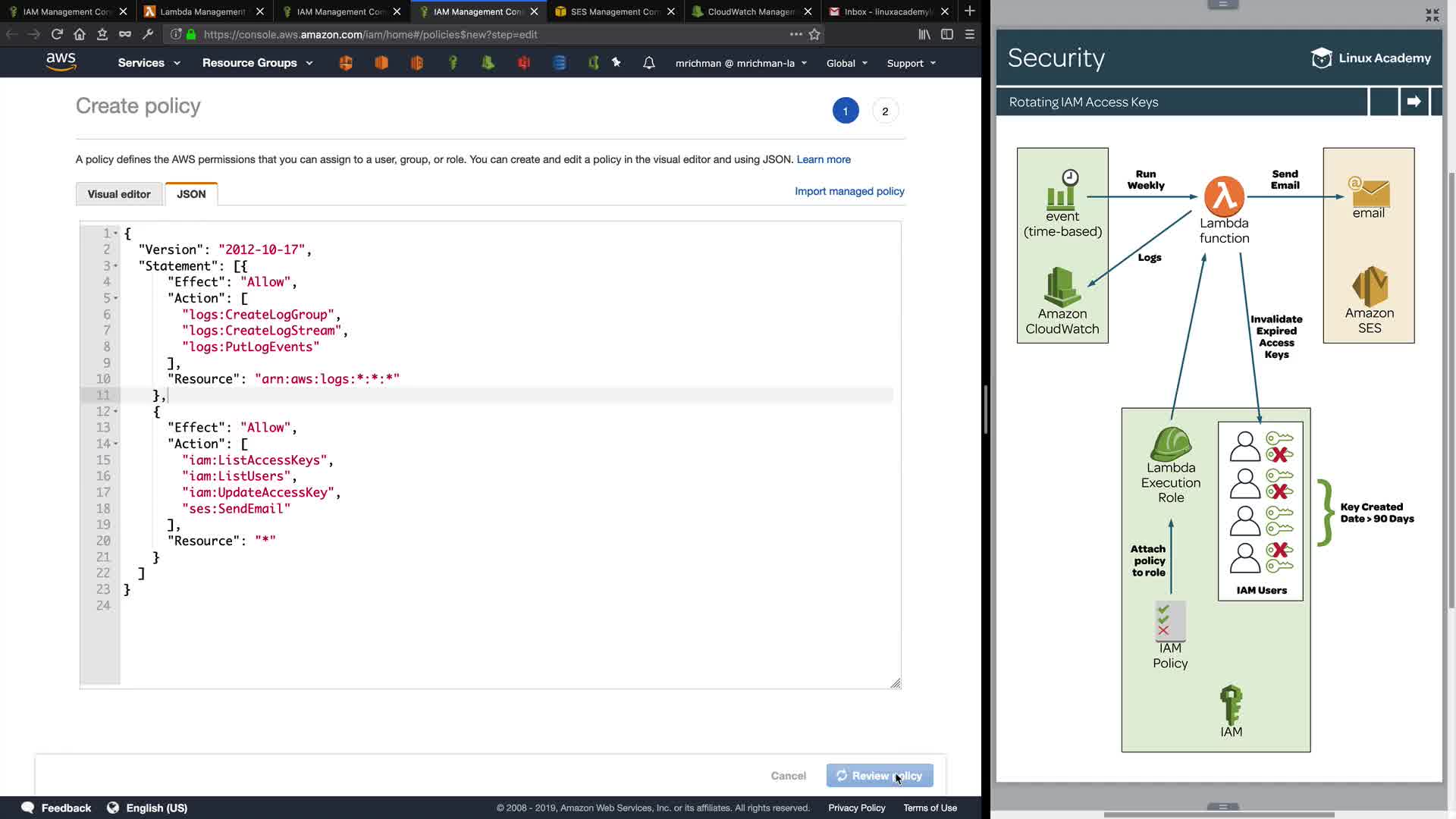The width and height of the screenshot is (1456, 819).
Task: Click the next arrow on slide header
Action: [1414, 102]
